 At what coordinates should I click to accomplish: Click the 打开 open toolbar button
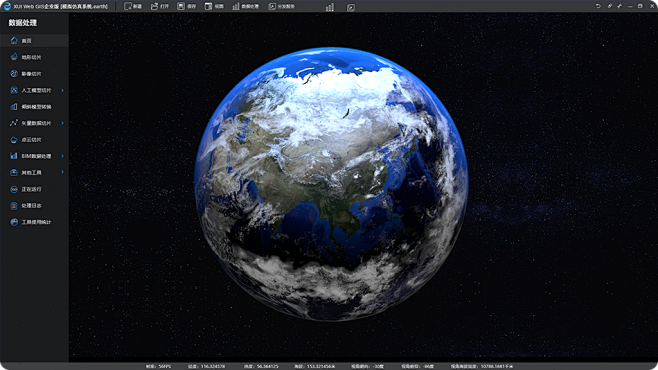[159, 6]
